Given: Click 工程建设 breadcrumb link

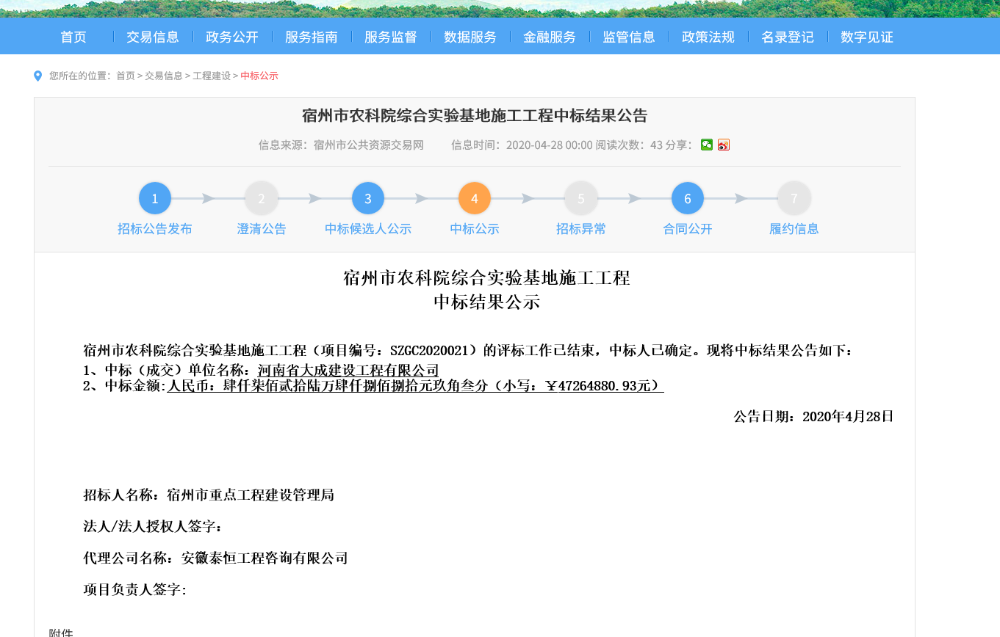Looking at the screenshot, I should pos(212,76).
